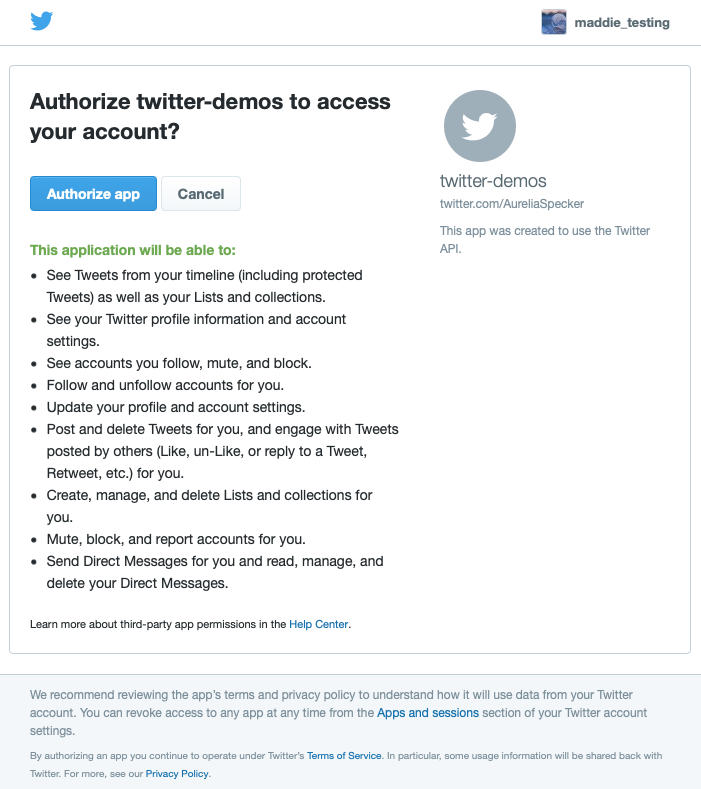
Task: Open the twitter.com/AureliaSpecker link
Action: (512, 204)
